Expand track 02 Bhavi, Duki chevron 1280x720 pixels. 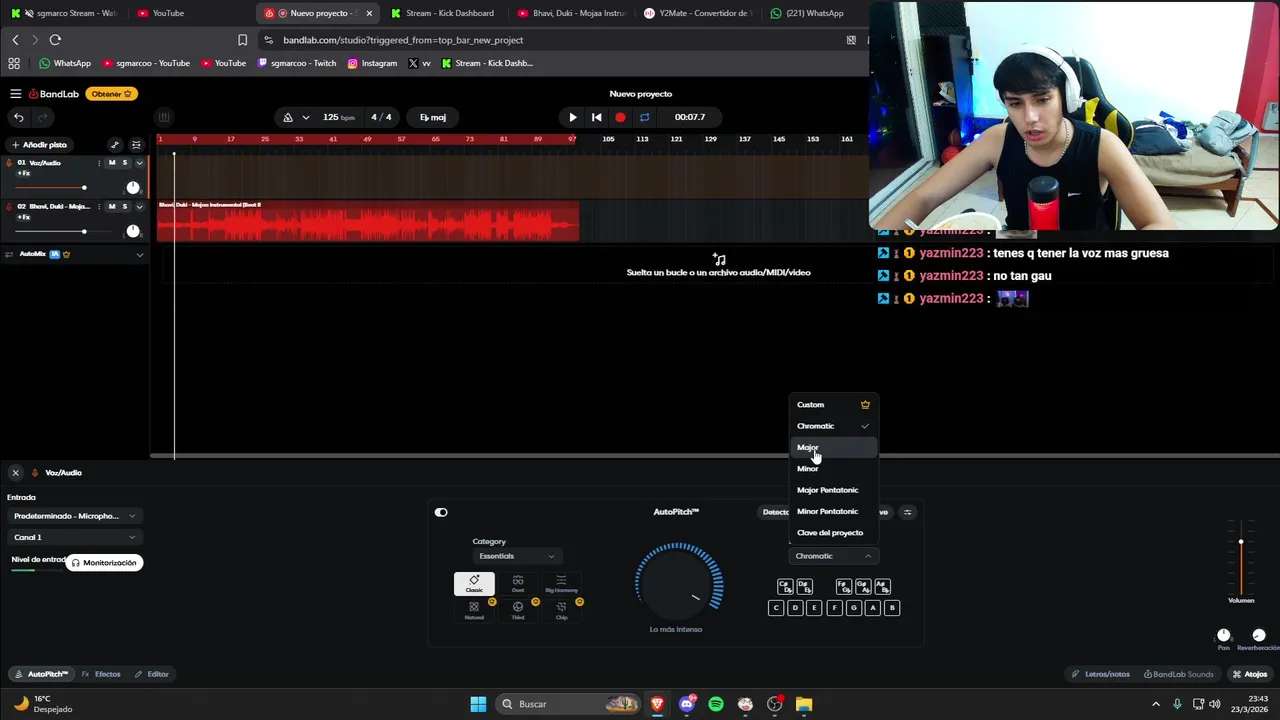(139, 206)
